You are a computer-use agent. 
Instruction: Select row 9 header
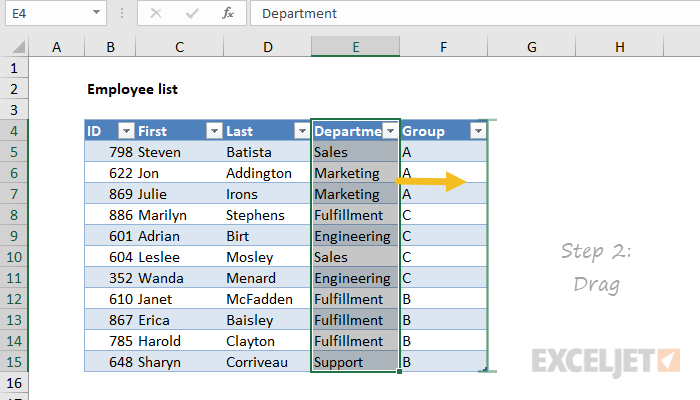(x=14, y=236)
